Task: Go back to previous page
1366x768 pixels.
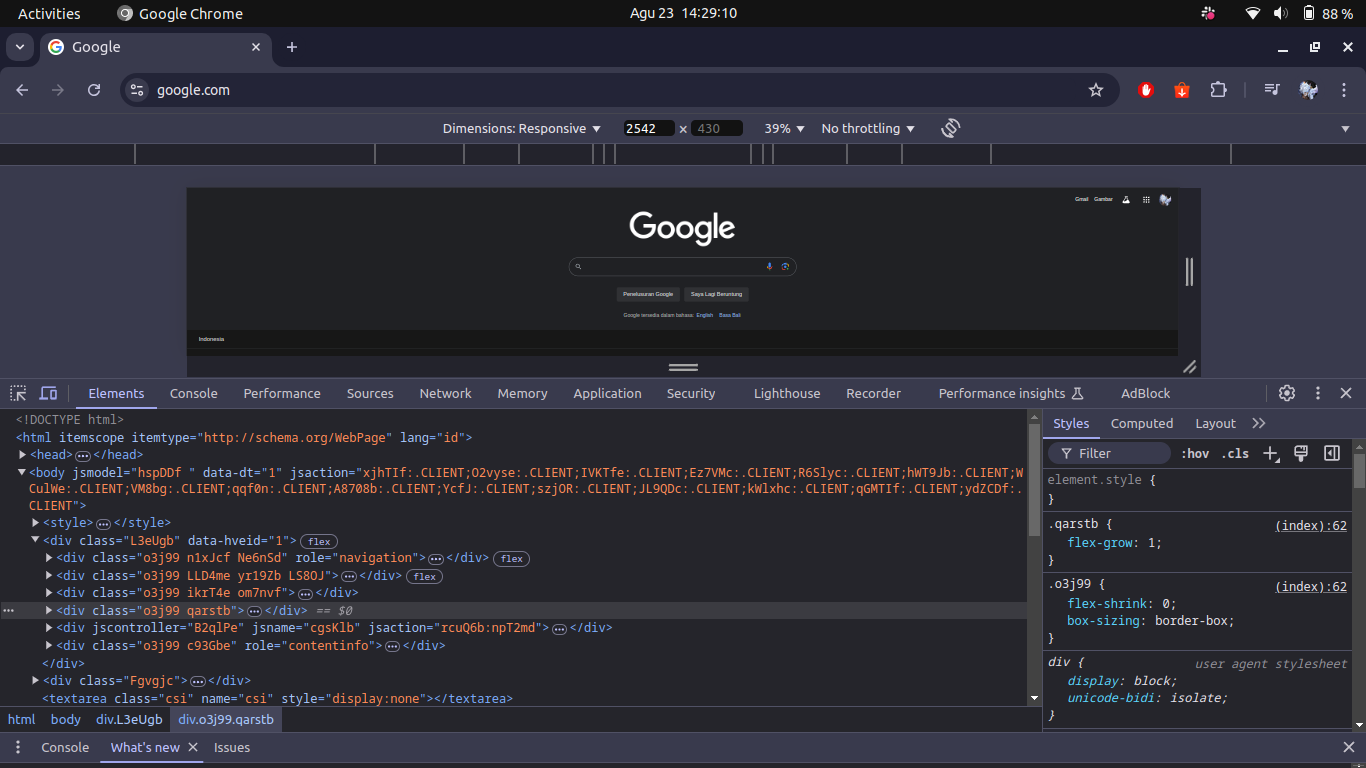Action: [22, 90]
